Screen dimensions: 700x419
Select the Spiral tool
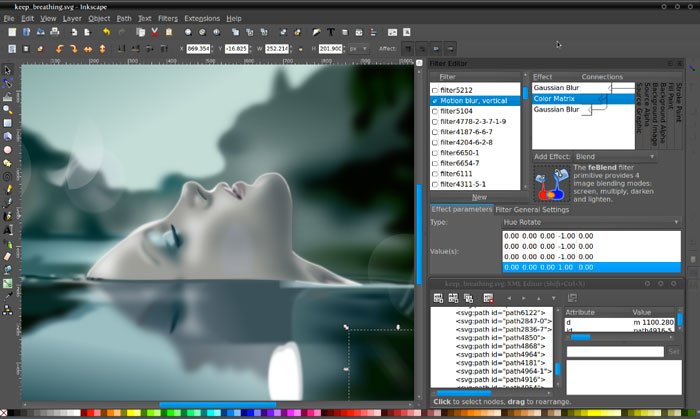(x=8, y=177)
